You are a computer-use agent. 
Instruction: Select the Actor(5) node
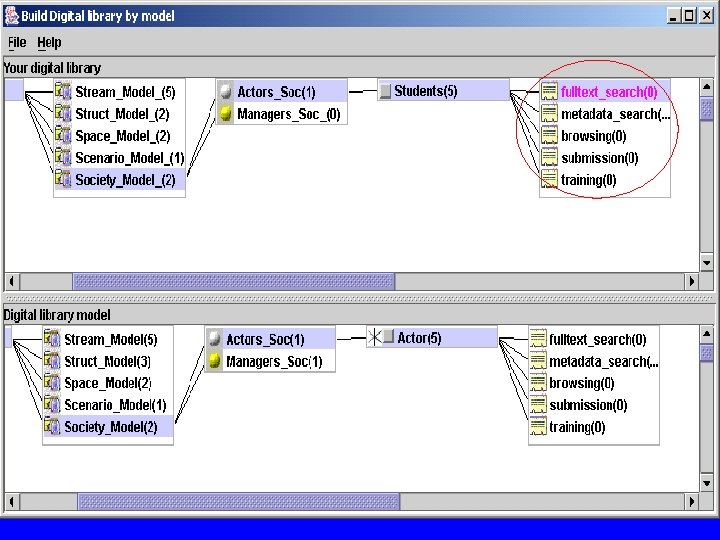419,338
